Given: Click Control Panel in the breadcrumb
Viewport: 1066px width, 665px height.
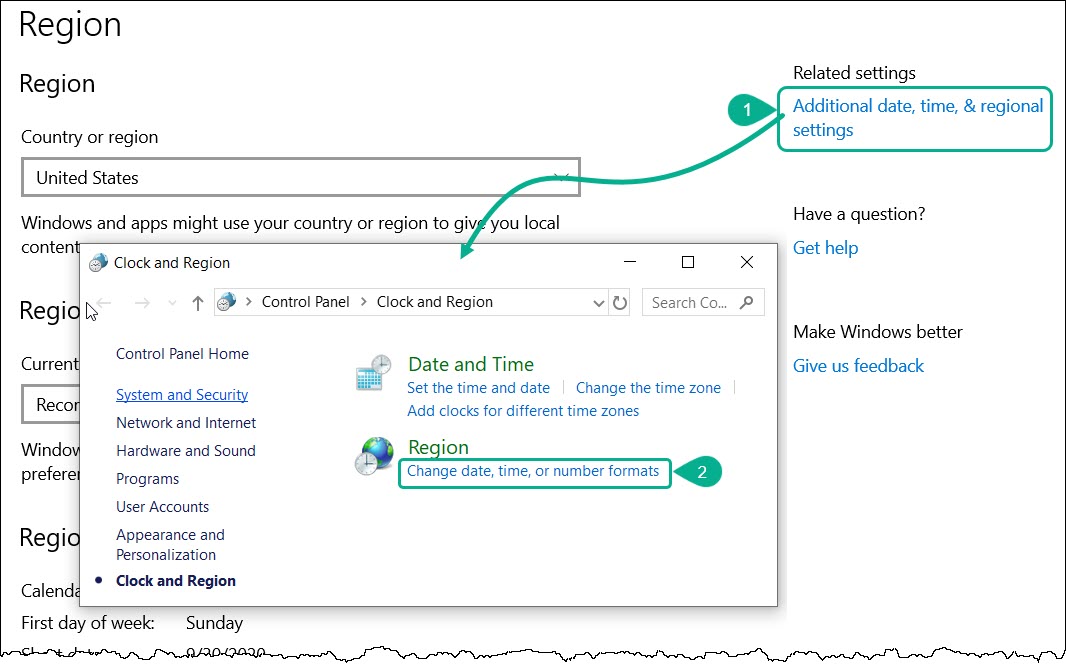Looking at the screenshot, I should coord(306,302).
